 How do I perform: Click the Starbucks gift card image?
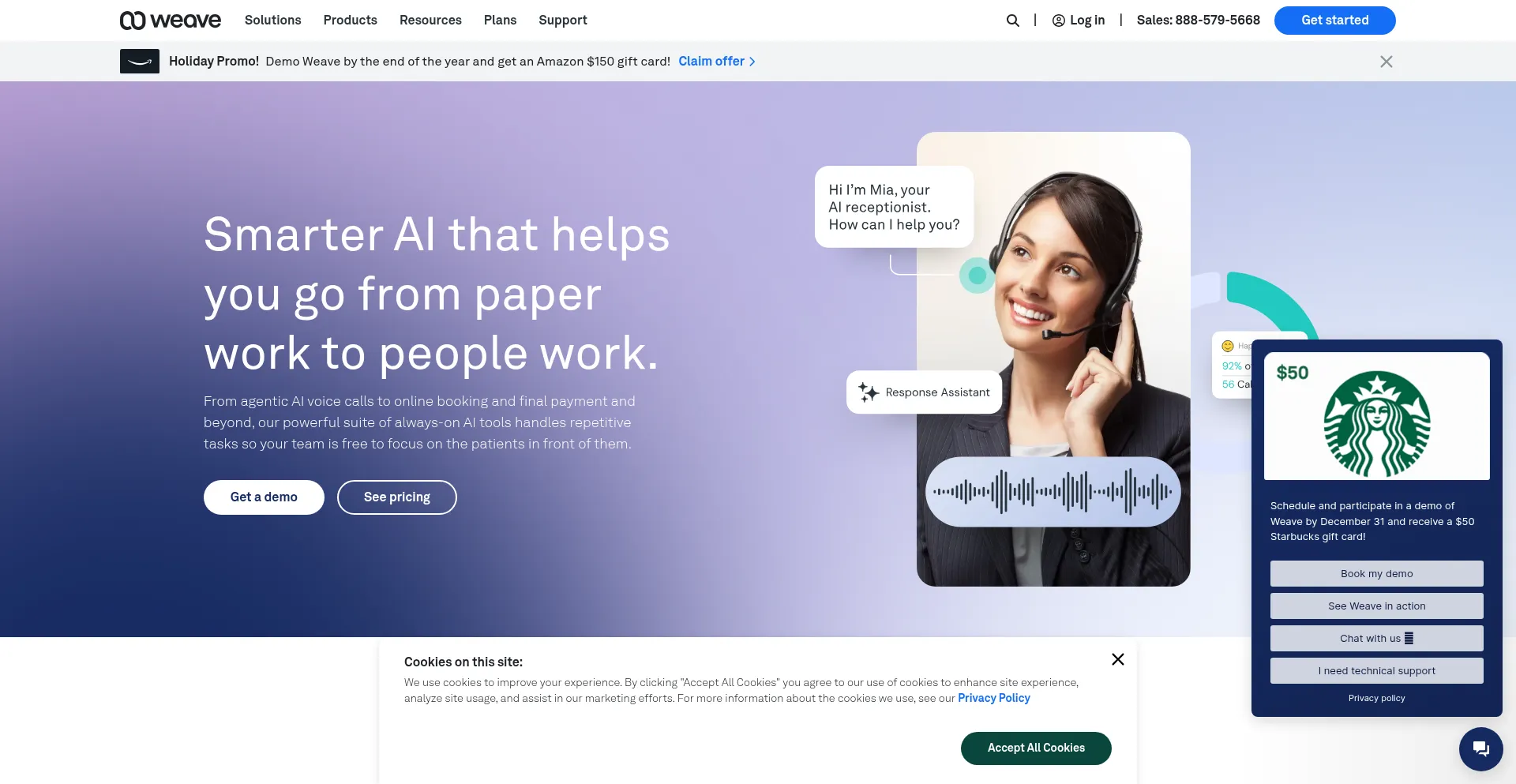(x=1376, y=416)
